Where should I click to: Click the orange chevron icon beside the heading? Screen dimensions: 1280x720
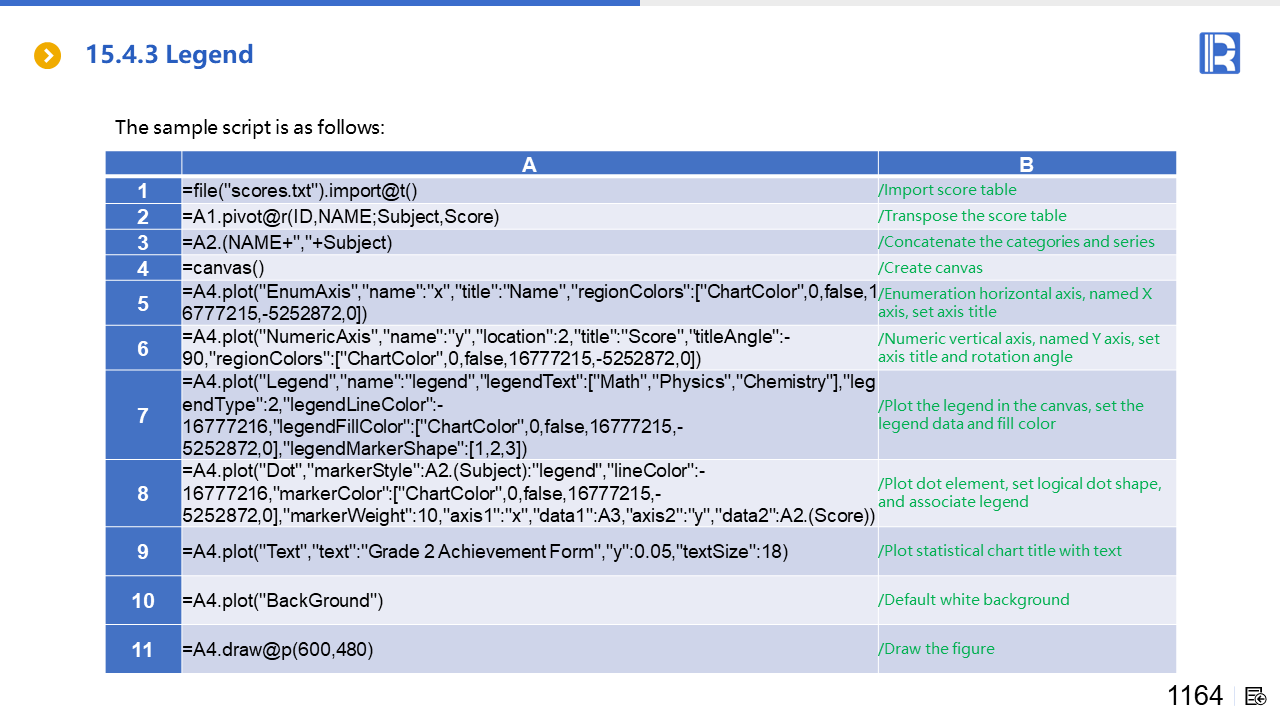pyautogui.click(x=47, y=55)
